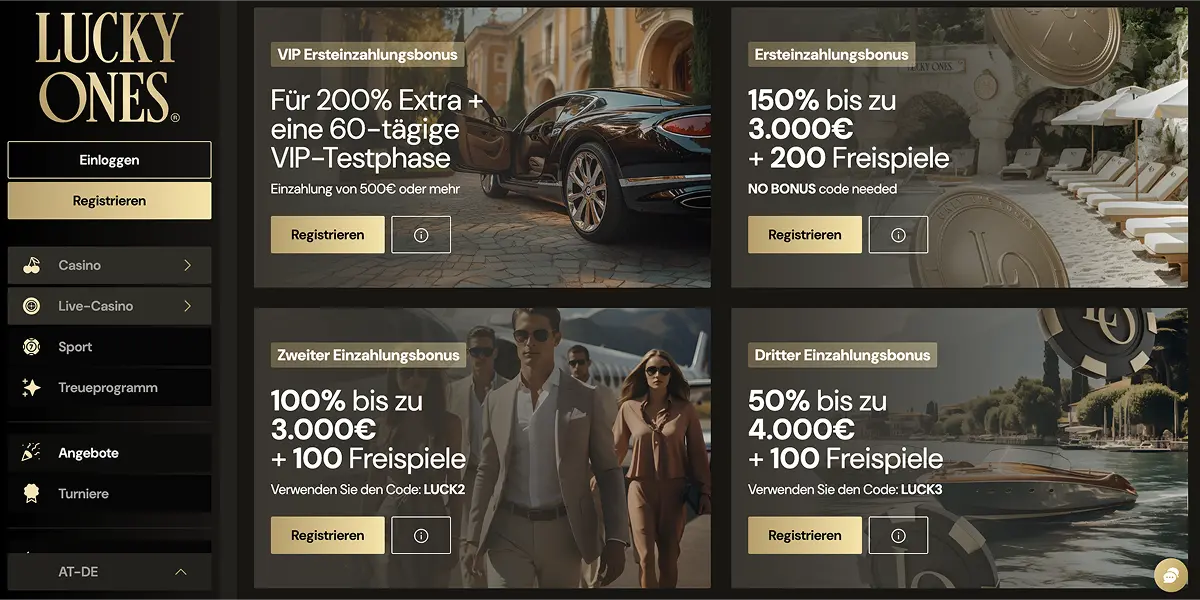Screen dimensions: 1200x600
Task: Click the sidebar Registrieren button
Action: click(x=110, y=200)
